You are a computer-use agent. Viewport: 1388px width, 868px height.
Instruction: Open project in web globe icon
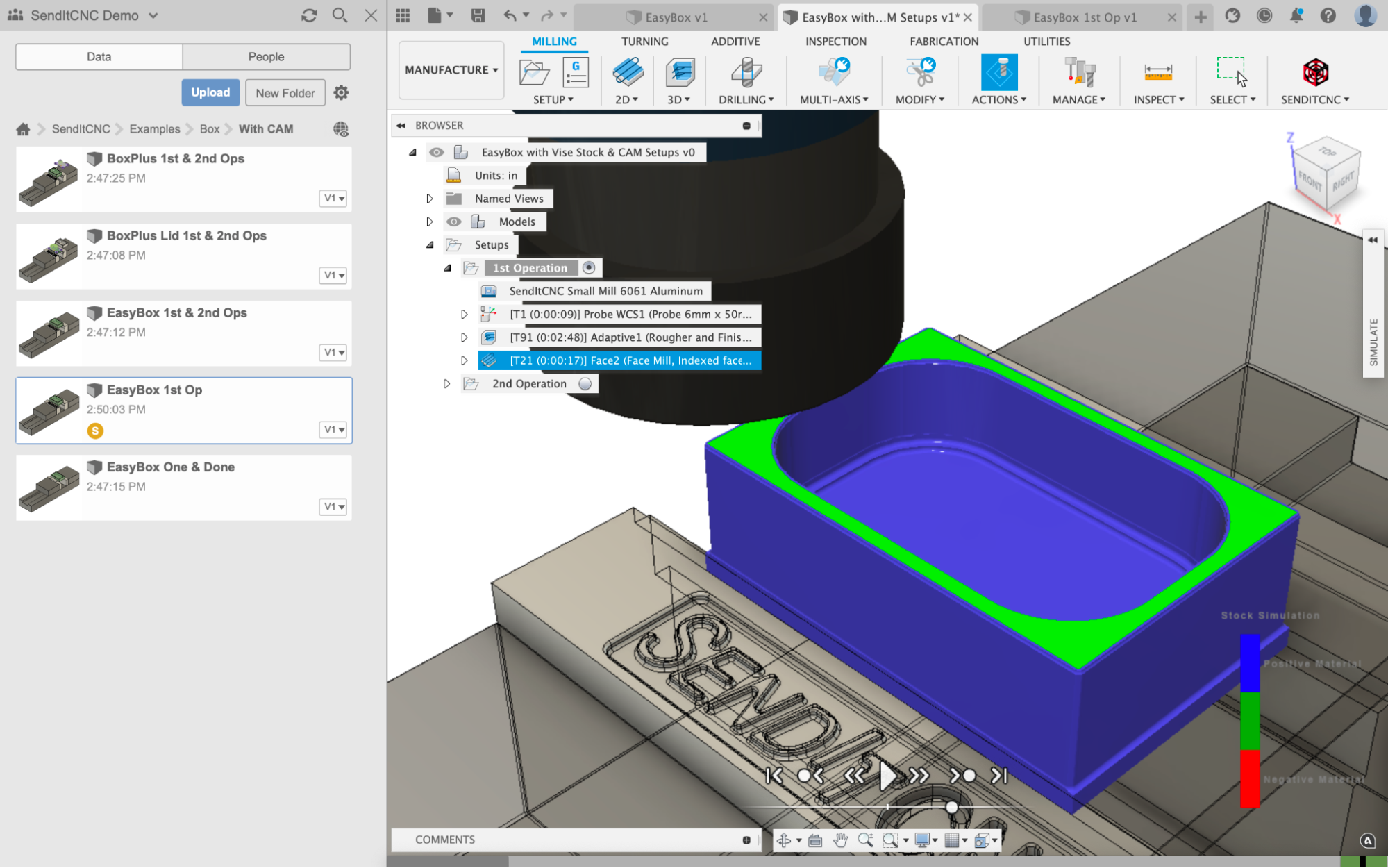(x=340, y=129)
